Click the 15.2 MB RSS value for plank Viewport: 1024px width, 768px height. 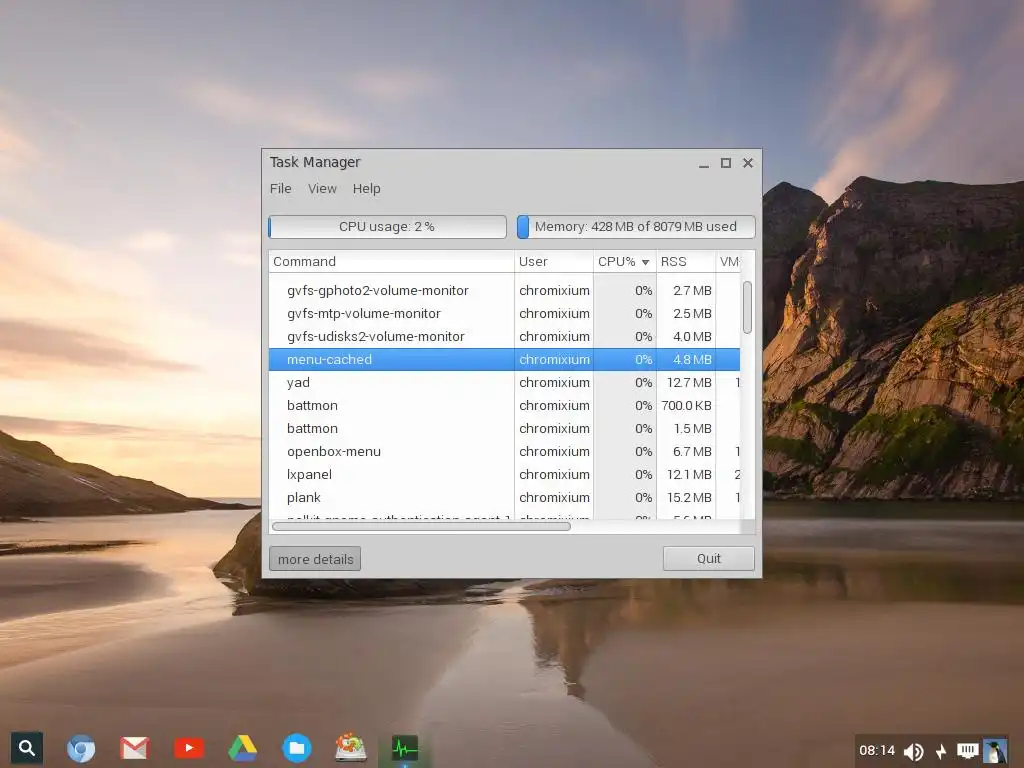(689, 497)
